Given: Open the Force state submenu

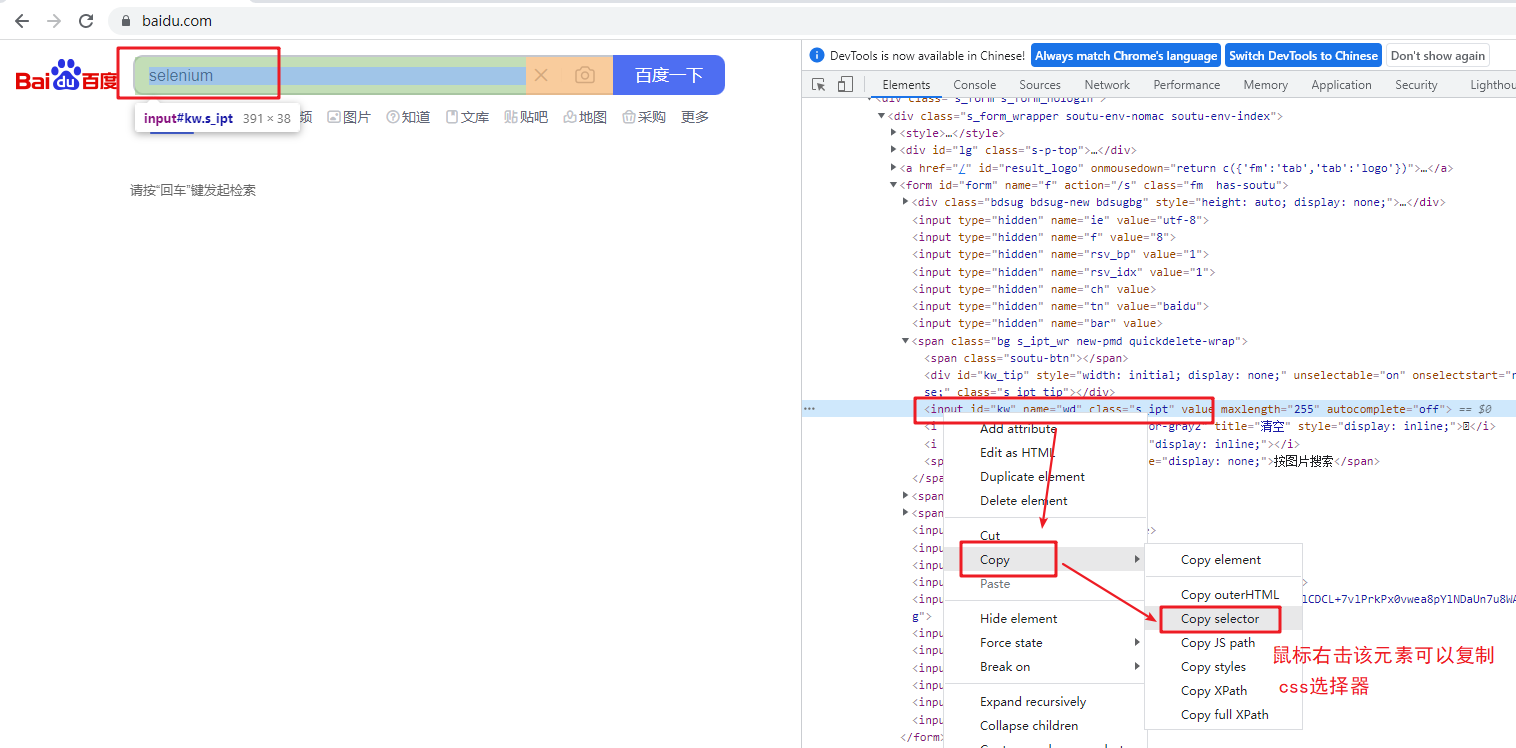Looking at the screenshot, I should pyautogui.click(x=1045, y=643).
